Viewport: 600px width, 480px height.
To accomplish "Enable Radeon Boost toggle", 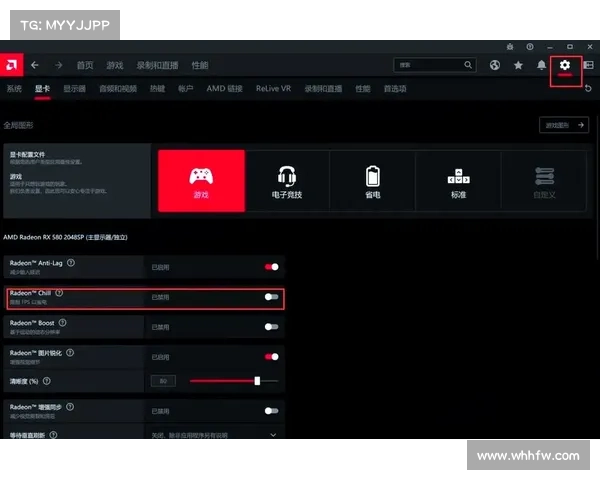I will (271, 327).
